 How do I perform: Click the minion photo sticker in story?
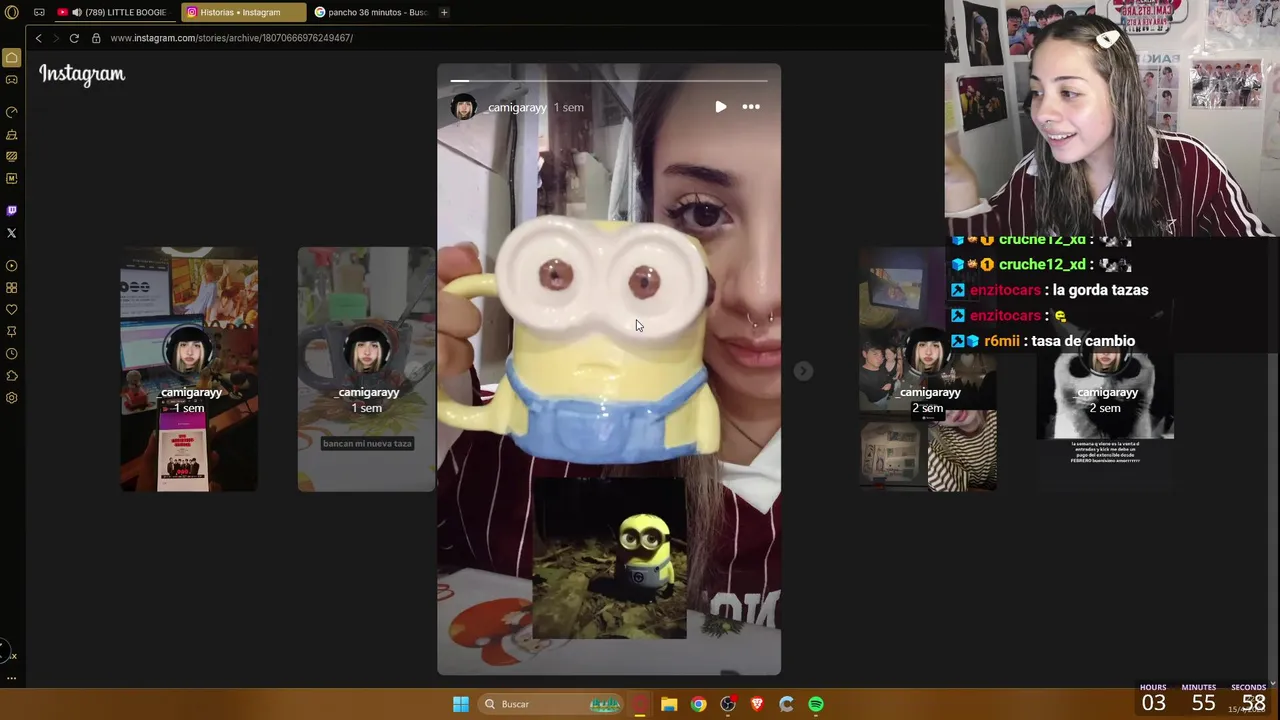[609, 559]
